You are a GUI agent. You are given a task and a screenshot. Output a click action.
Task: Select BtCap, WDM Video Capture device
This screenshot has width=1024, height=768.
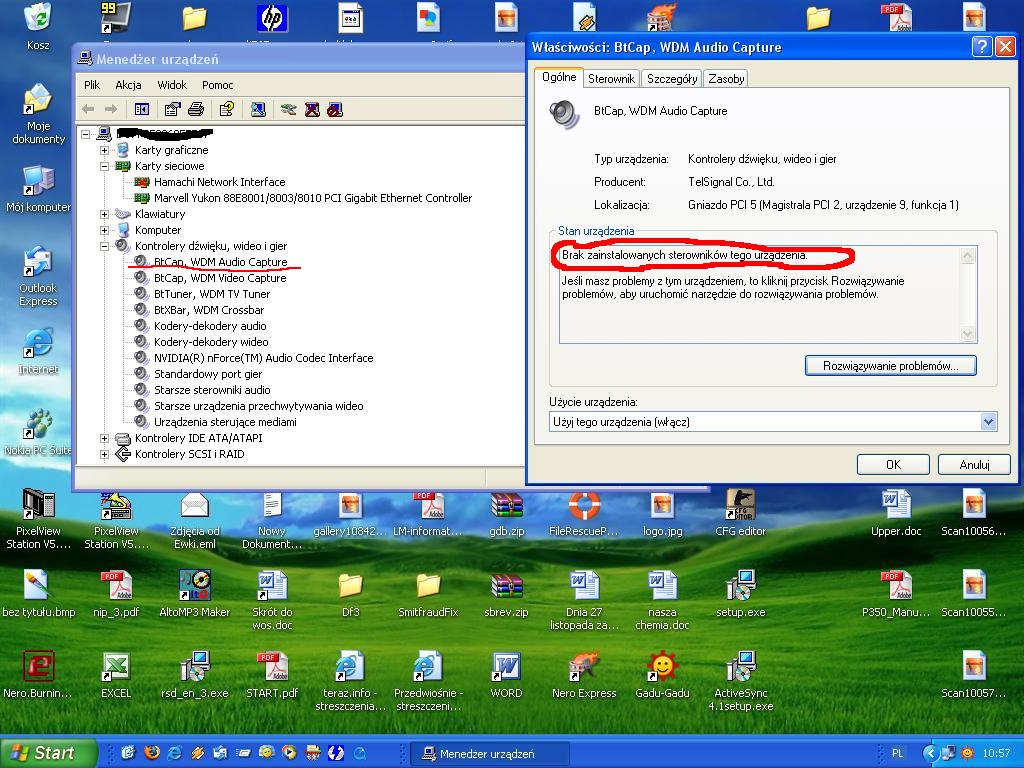click(x=220, y=278)
